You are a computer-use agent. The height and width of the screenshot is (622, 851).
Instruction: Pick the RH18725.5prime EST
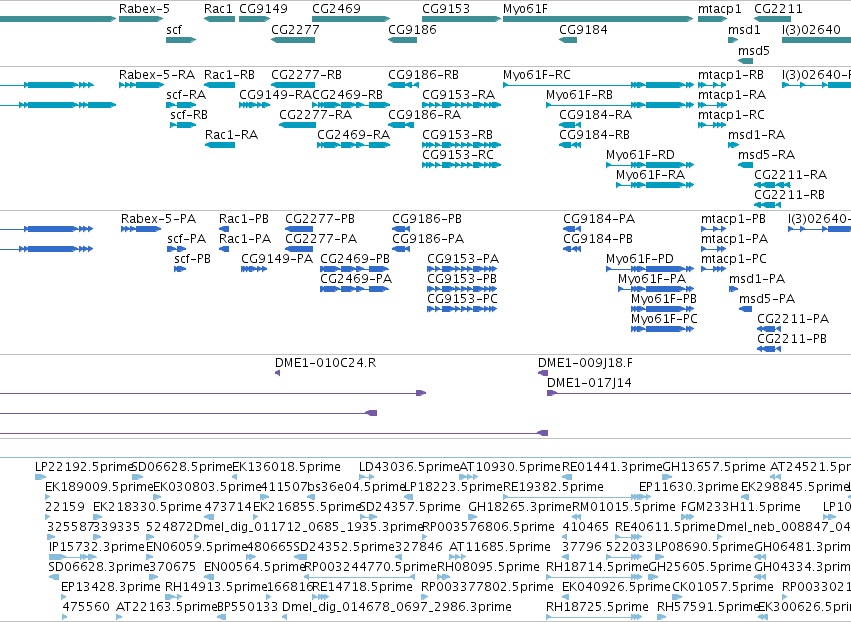click(x=594, y=618)
